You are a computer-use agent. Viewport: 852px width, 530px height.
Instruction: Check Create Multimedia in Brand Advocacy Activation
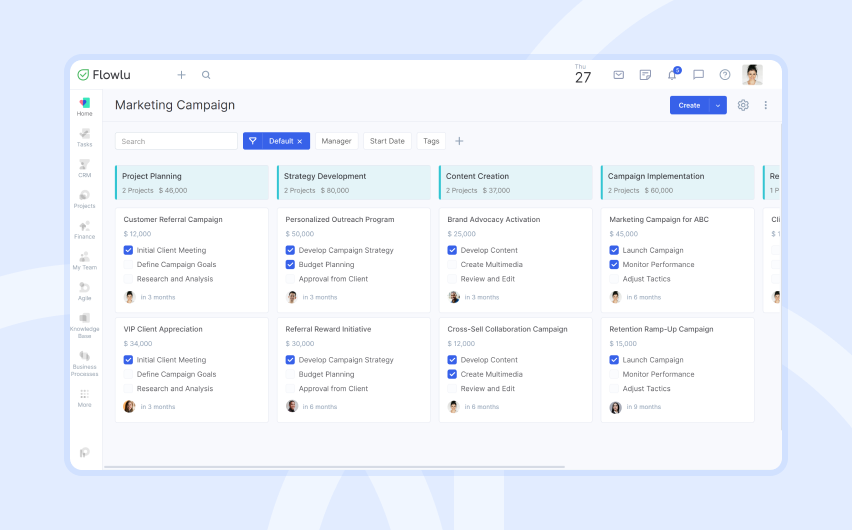click(452, 264)
